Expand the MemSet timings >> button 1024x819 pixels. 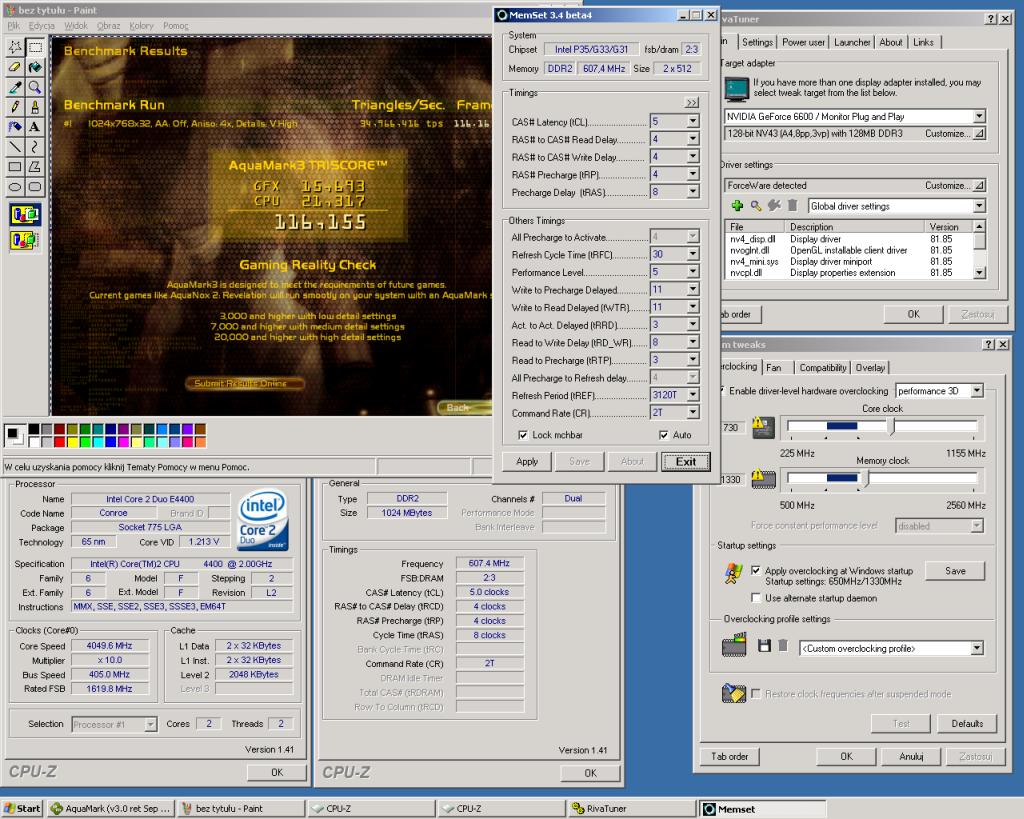692,103
